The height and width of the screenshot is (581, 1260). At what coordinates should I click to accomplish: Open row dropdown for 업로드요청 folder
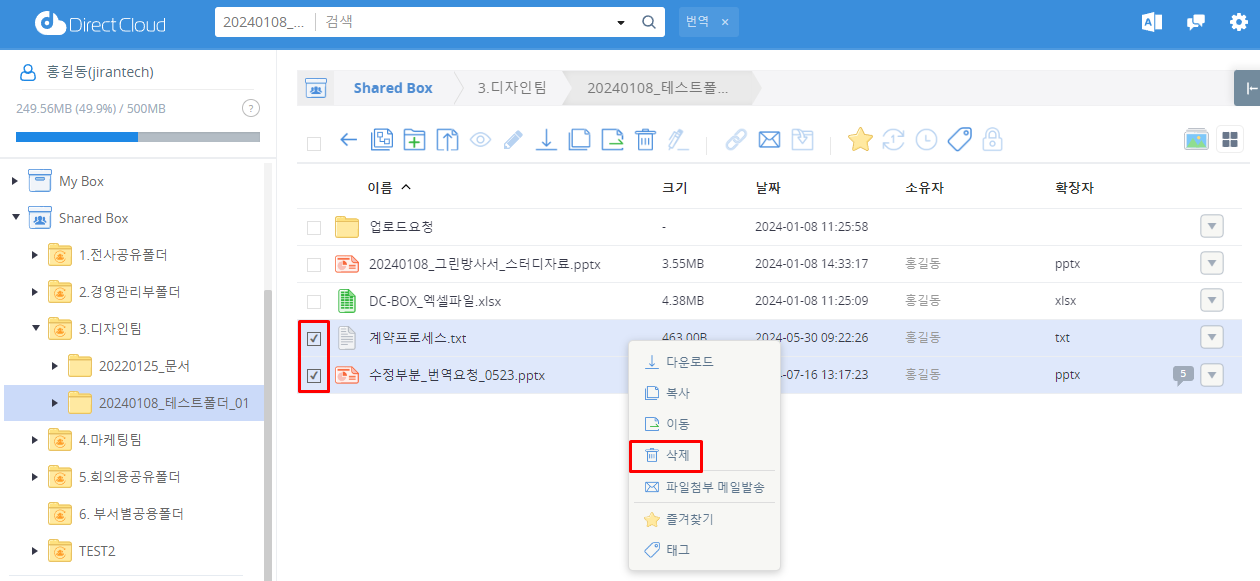pos(1211,227)
